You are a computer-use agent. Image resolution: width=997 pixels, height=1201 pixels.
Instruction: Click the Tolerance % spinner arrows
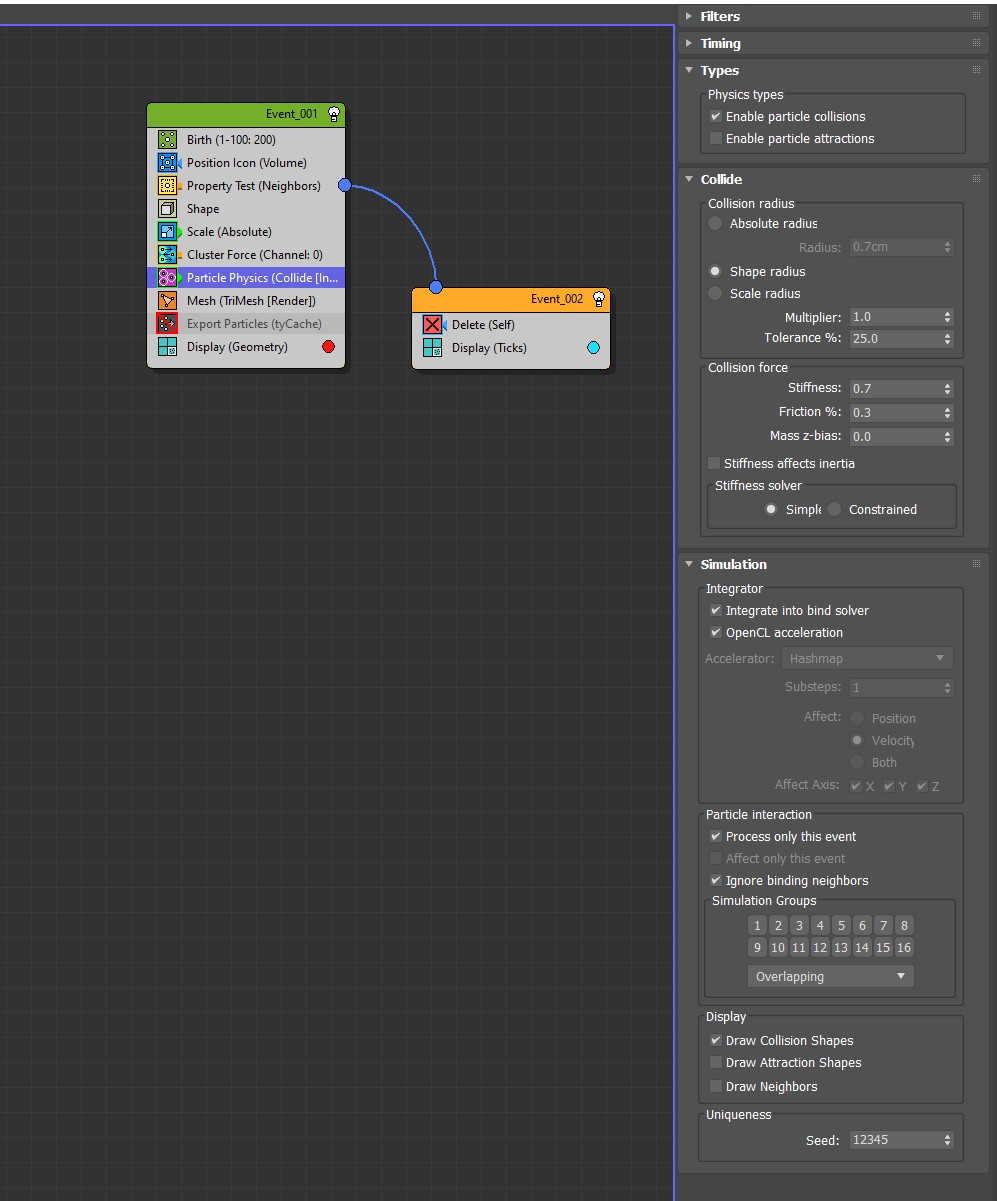[x=948, y=339]
